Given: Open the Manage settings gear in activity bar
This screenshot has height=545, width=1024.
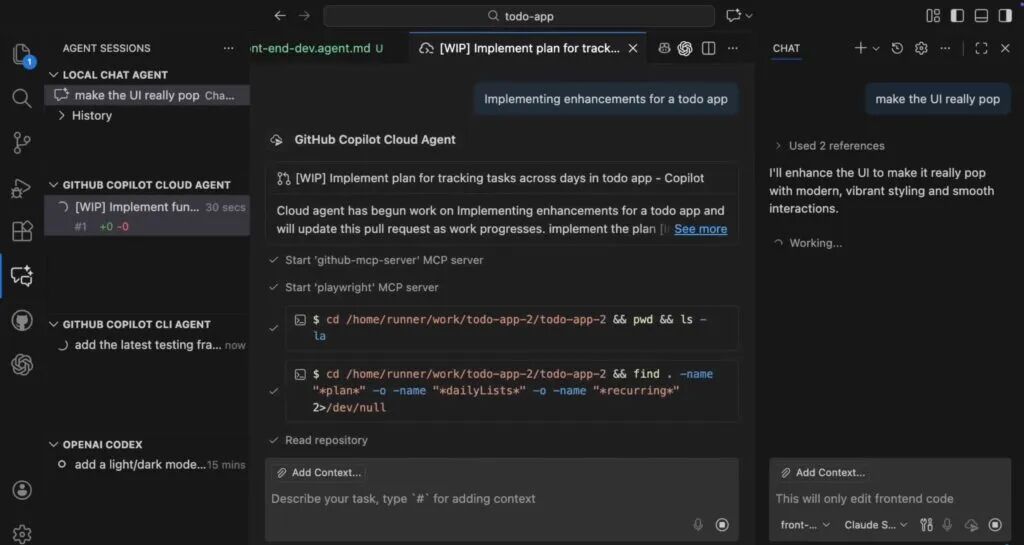Looking at the screenshot, I should click(22, 533).
